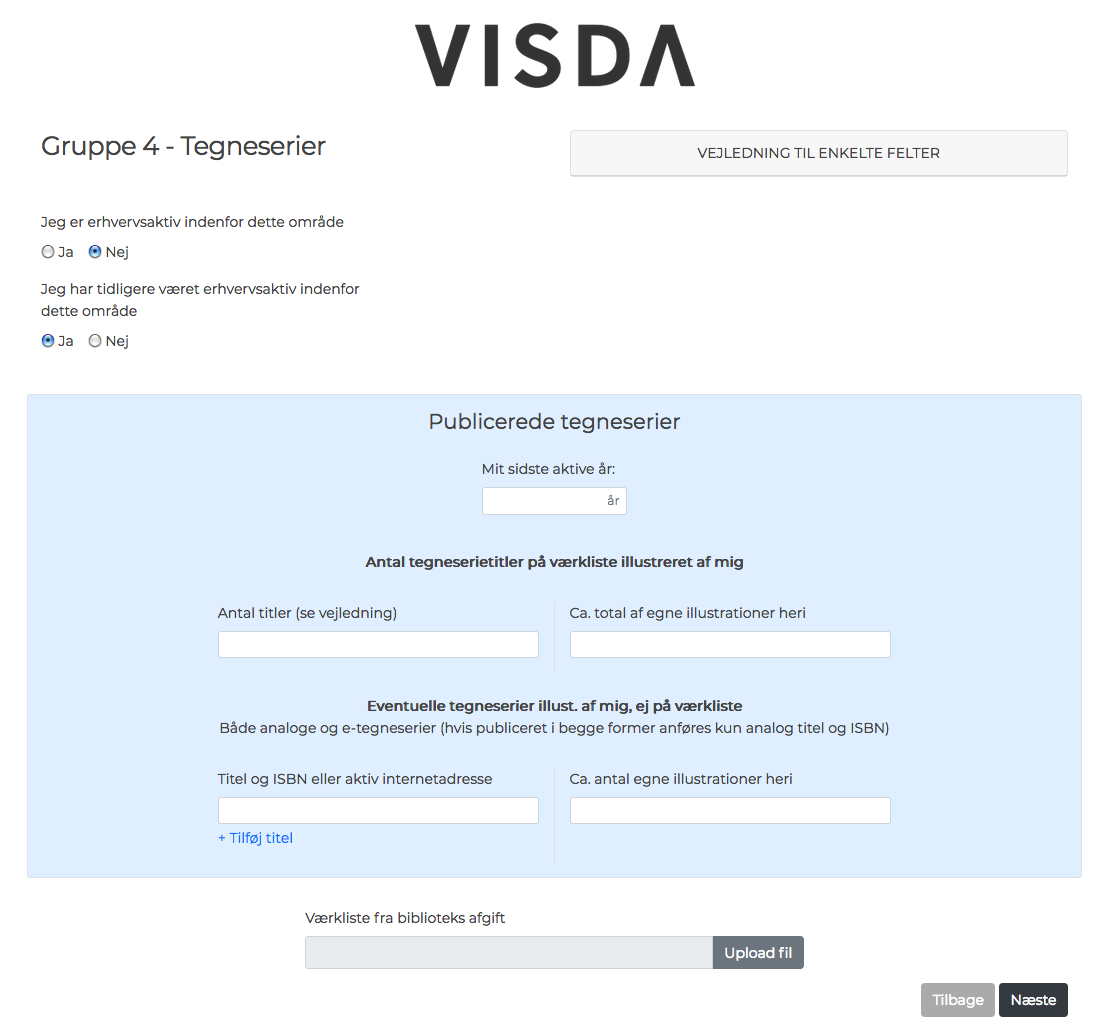The image size is (1106, 1030).
Task: Click the Antal titler input field
Action: coord(378,644)
